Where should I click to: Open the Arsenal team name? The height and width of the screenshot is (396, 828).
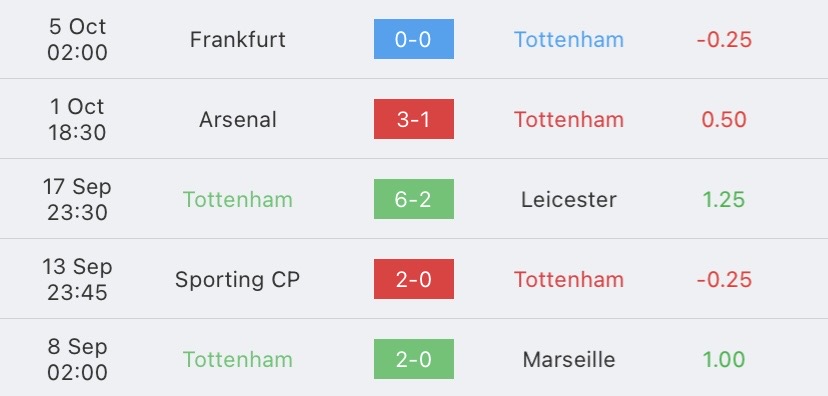[x=238, y=120]
